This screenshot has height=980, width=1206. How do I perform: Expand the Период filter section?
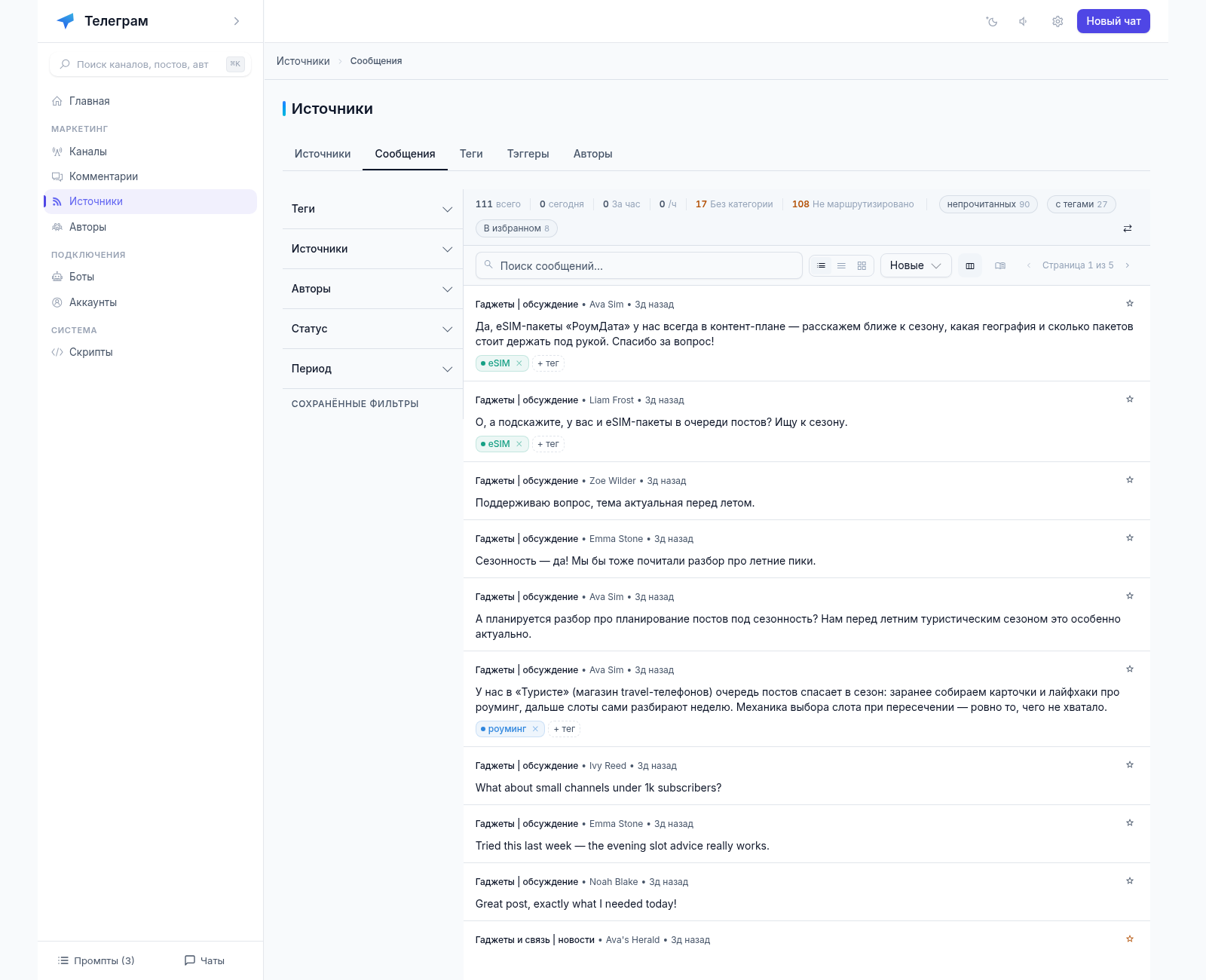pyautogui.click(x=372, y=369)
